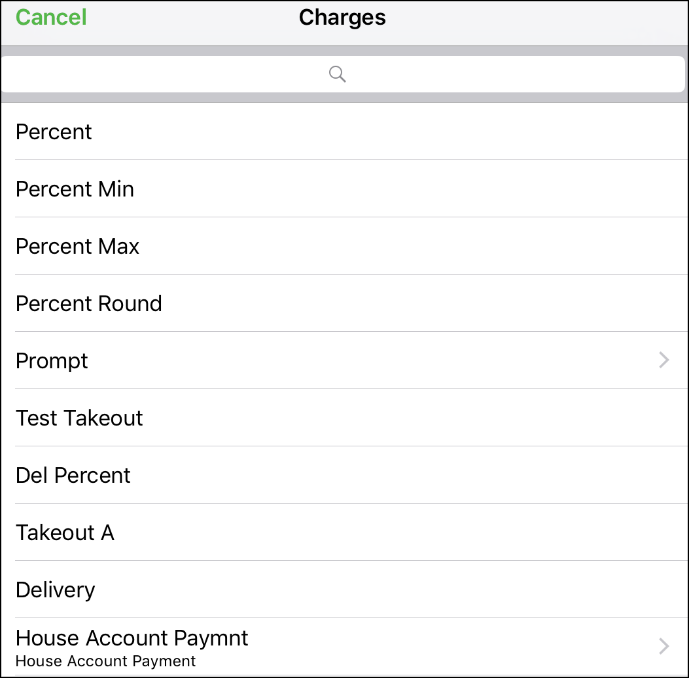Viewport: 689px width, 678px height.
Task: Apply the Delivery charge
Action: click(344, 589)
